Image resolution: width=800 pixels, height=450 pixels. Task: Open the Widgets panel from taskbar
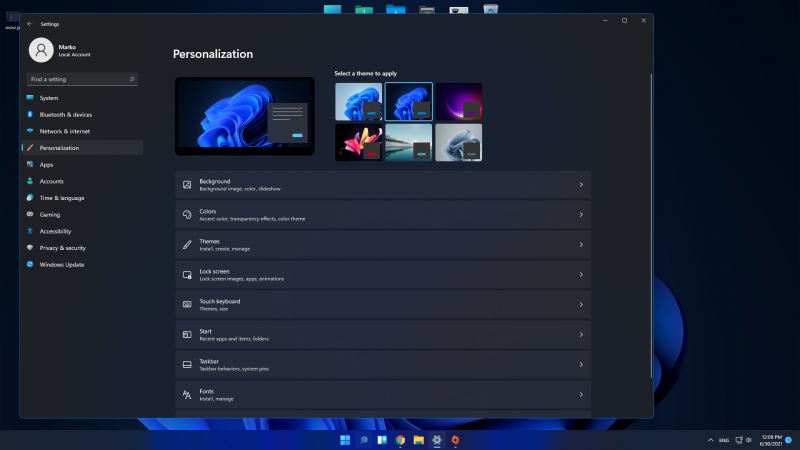[x=382, y=440]
